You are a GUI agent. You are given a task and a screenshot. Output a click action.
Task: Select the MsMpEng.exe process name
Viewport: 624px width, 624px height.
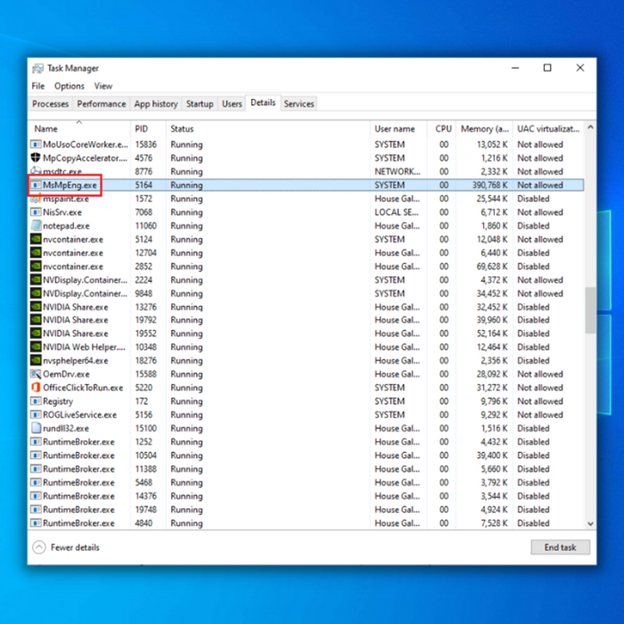[70, 185]
